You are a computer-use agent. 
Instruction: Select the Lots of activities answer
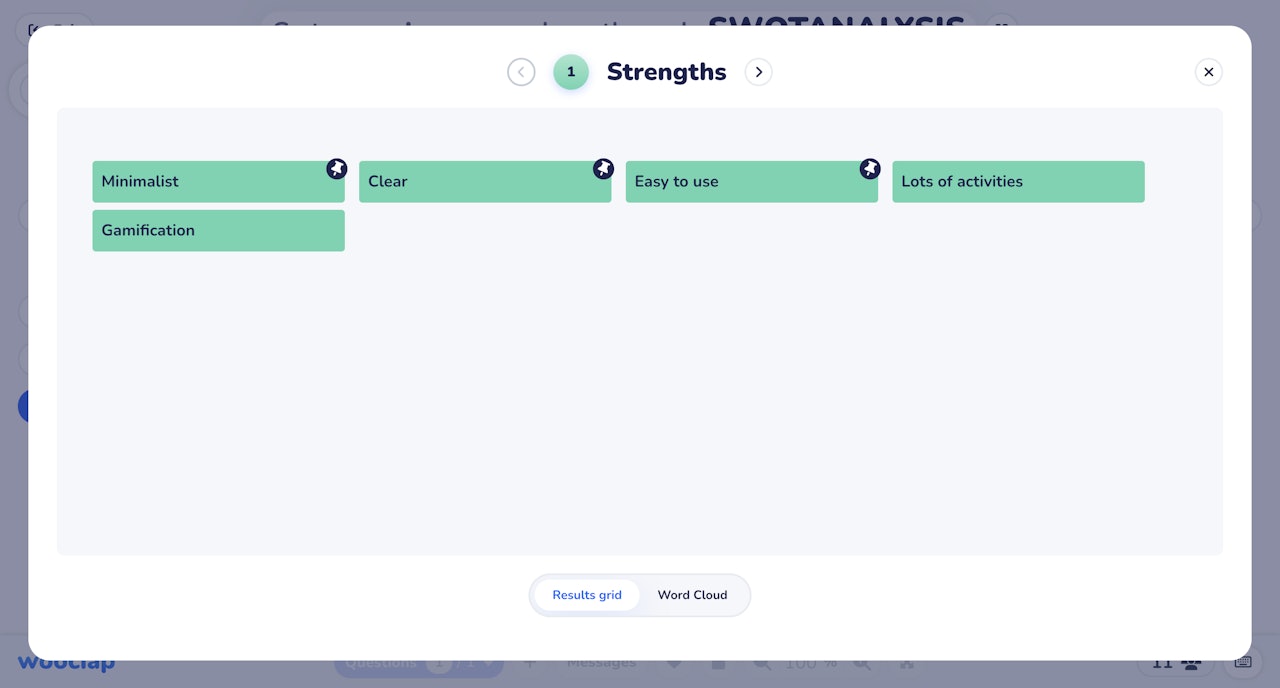pos(1018,182)
